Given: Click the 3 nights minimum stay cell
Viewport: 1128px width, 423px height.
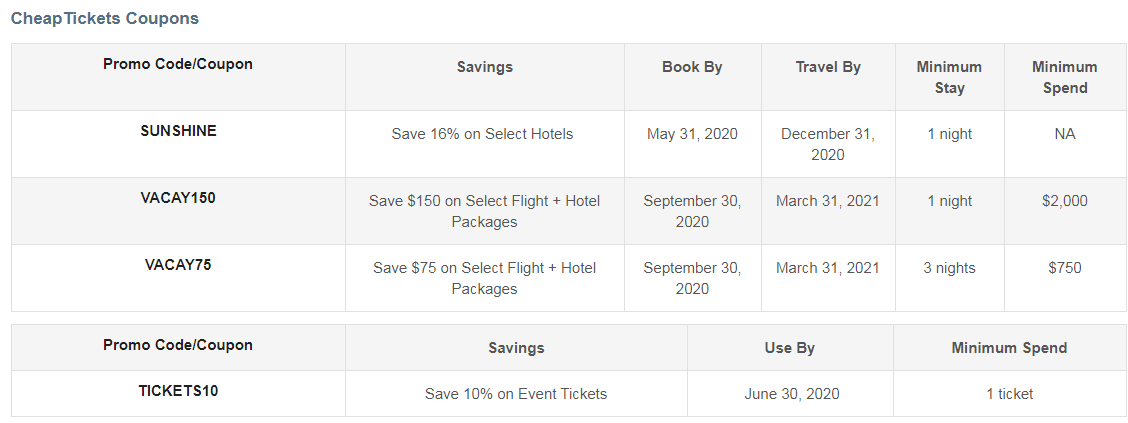Looking at the screenshot, I should coord(949,268).
